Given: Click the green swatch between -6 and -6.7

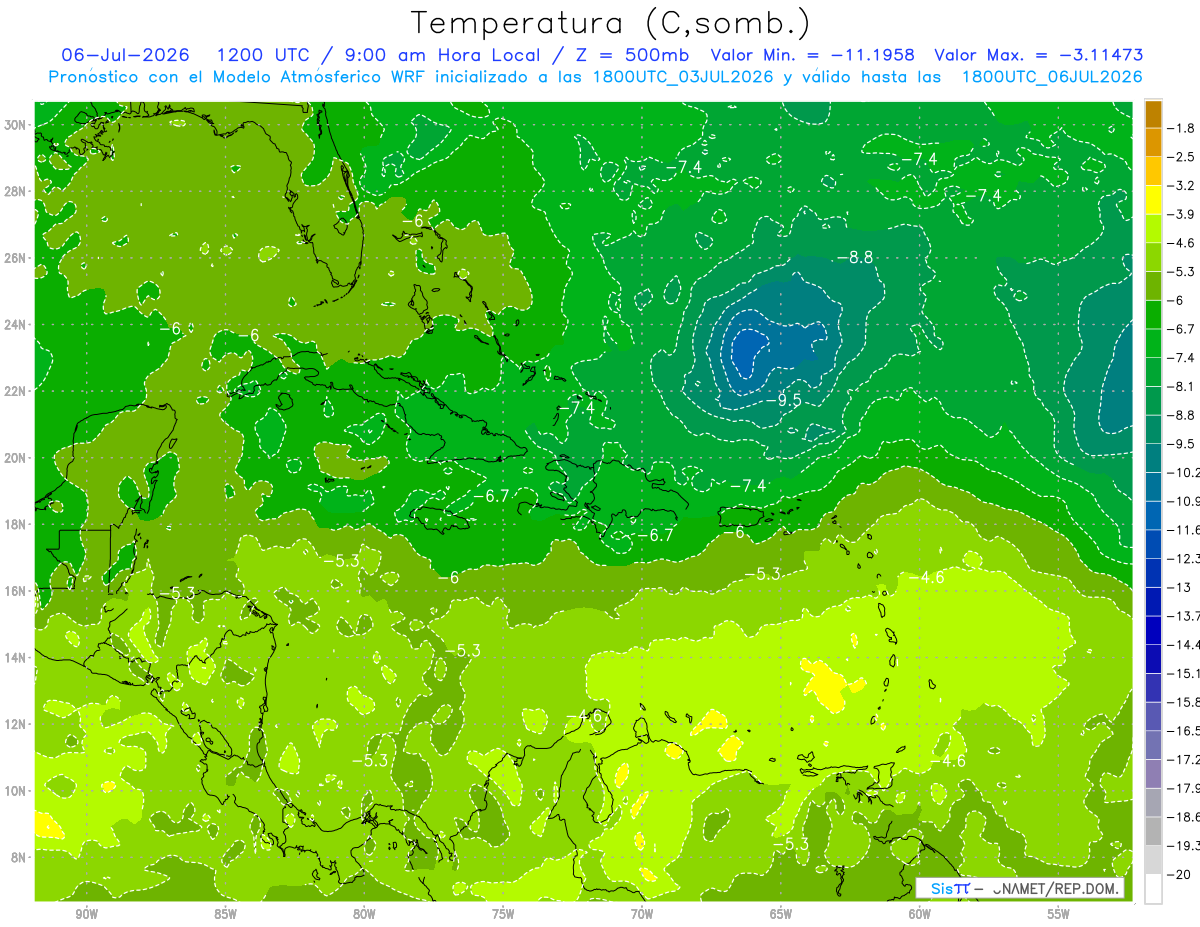Looking at the screenshot, I should click(x=1153, y=315).
